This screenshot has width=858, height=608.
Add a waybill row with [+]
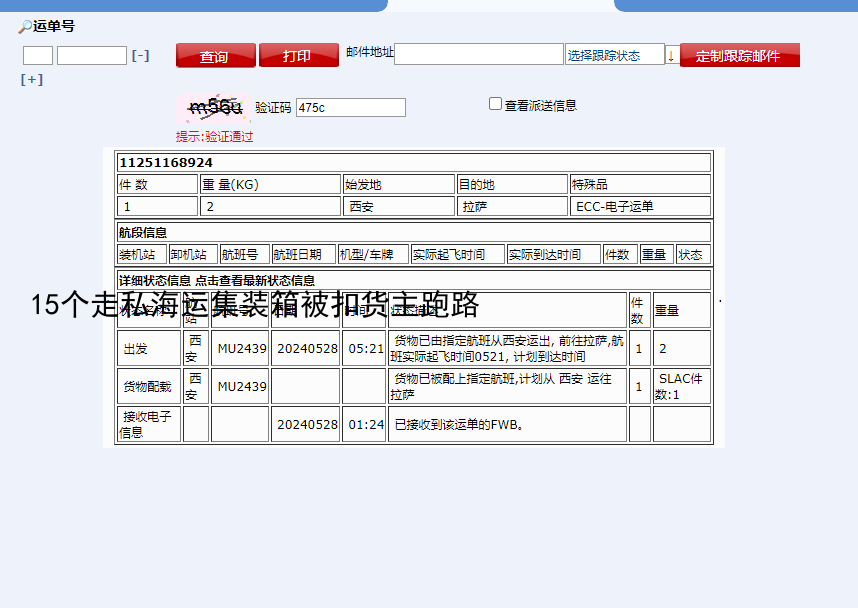pos(32,80)
